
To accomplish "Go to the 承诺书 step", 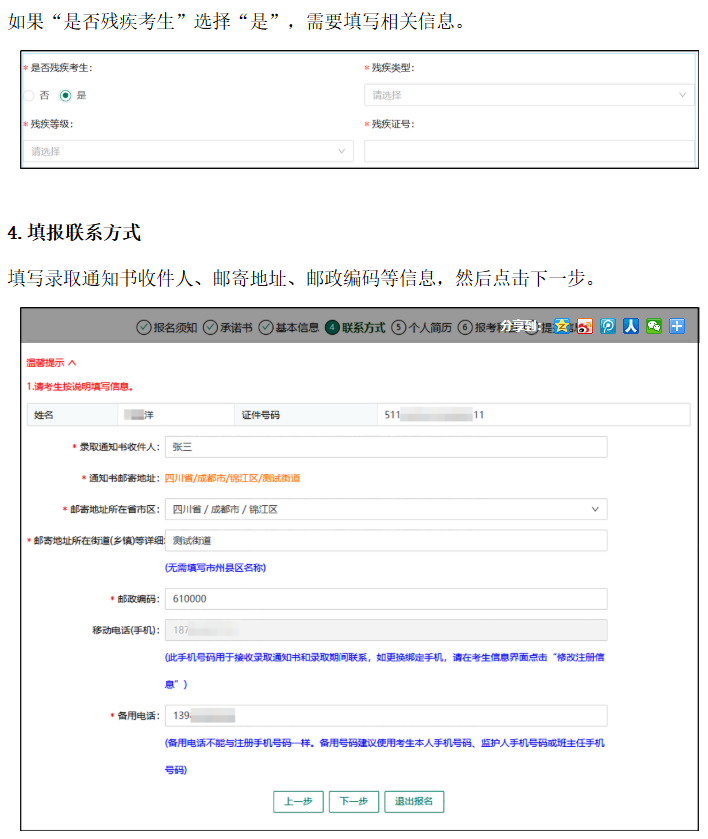I will 228,327.
